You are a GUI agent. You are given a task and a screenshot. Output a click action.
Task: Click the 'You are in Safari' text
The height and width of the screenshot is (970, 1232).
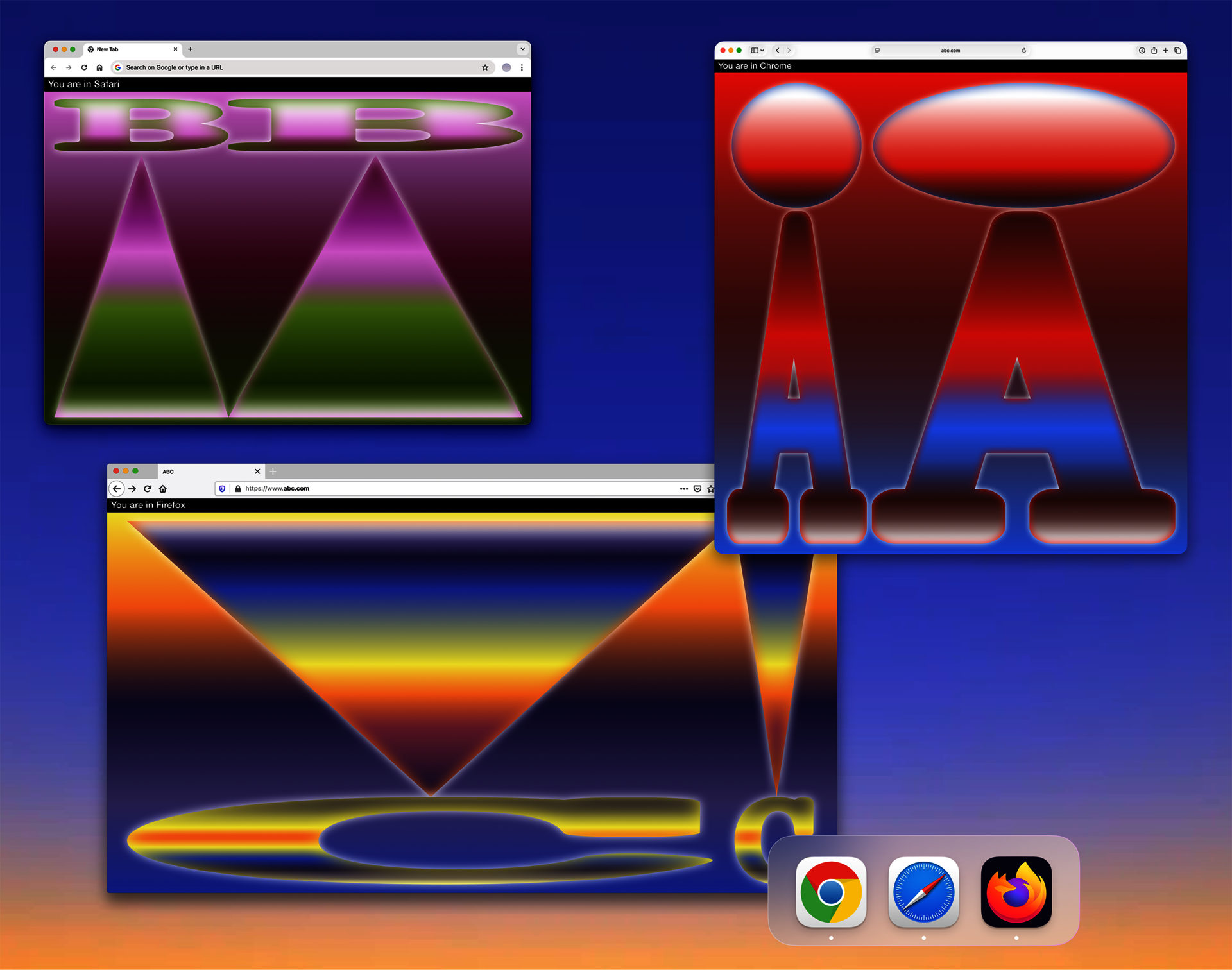point(83,84)
